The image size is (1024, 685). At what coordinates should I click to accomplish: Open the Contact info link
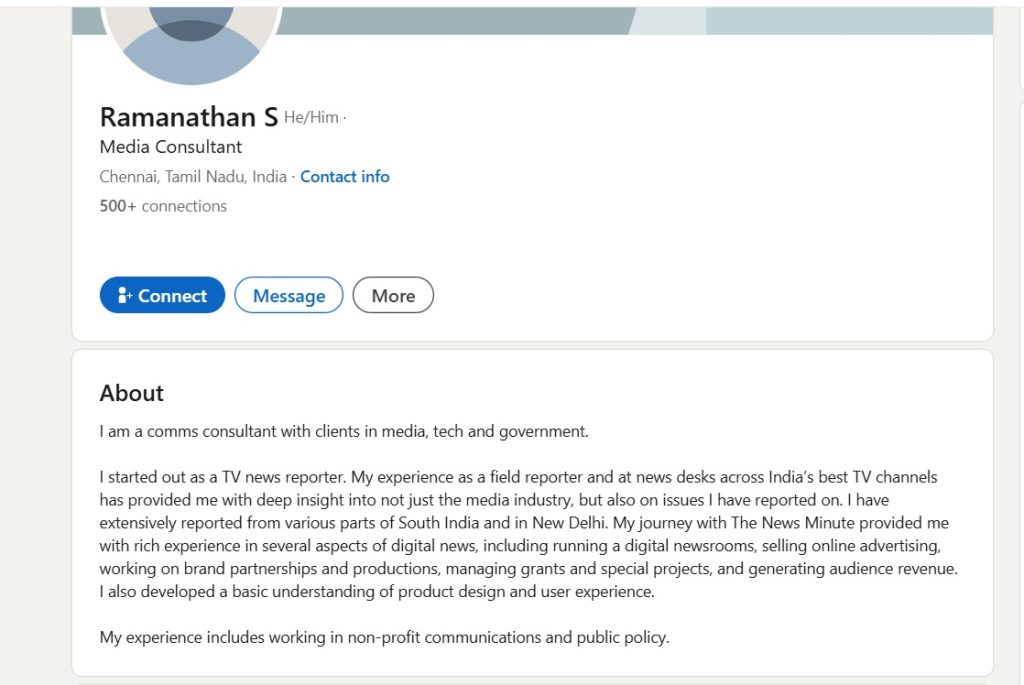pos(345,177)
